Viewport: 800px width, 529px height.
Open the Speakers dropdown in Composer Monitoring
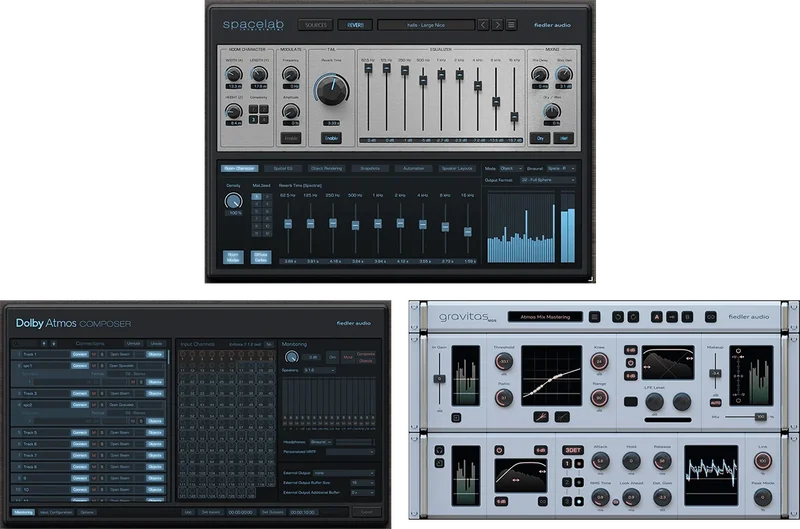319,370
